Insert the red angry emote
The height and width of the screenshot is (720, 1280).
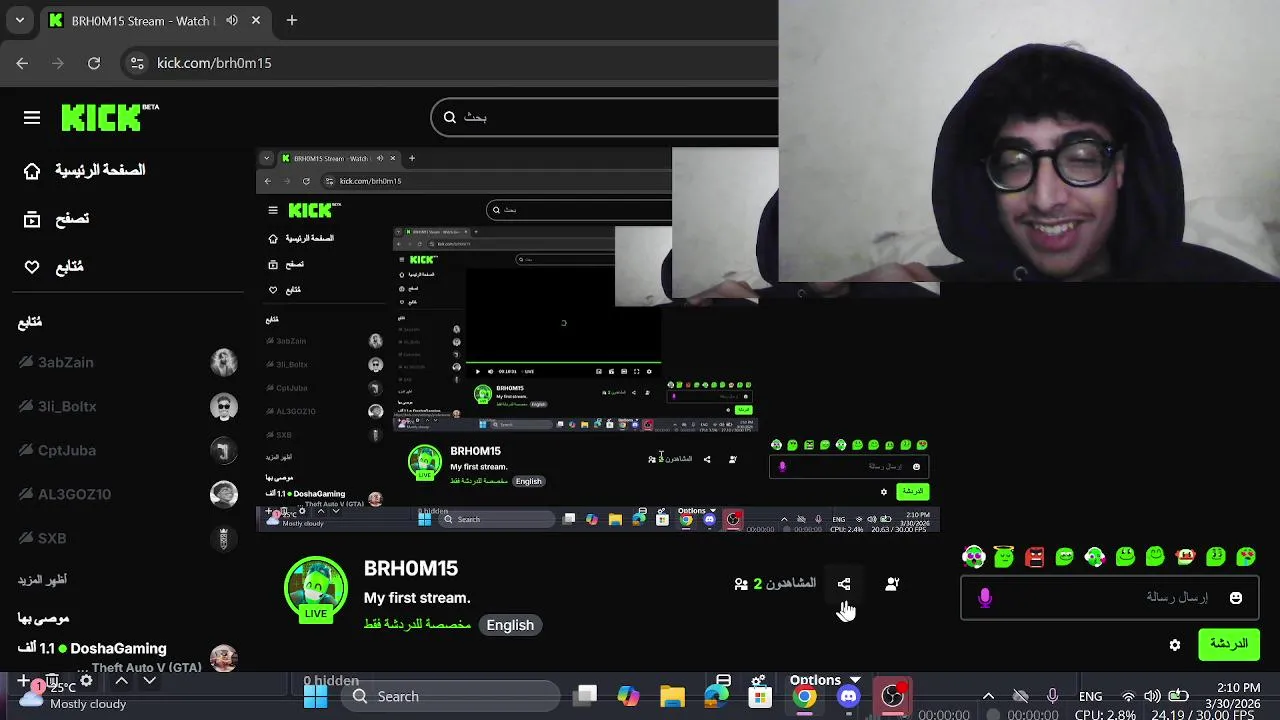point(1034,556)
